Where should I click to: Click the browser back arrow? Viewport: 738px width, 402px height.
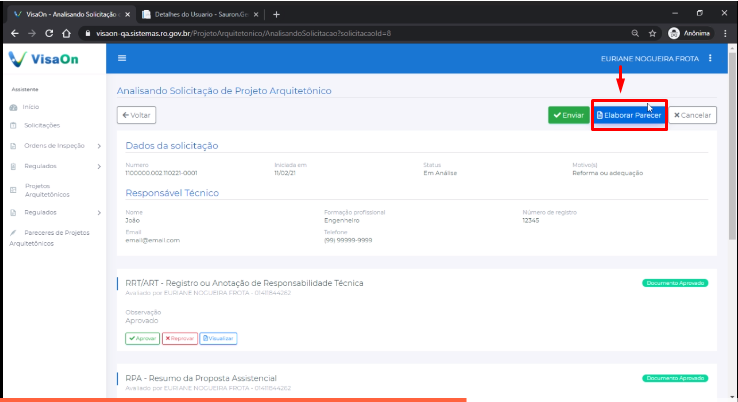(15, 33)
